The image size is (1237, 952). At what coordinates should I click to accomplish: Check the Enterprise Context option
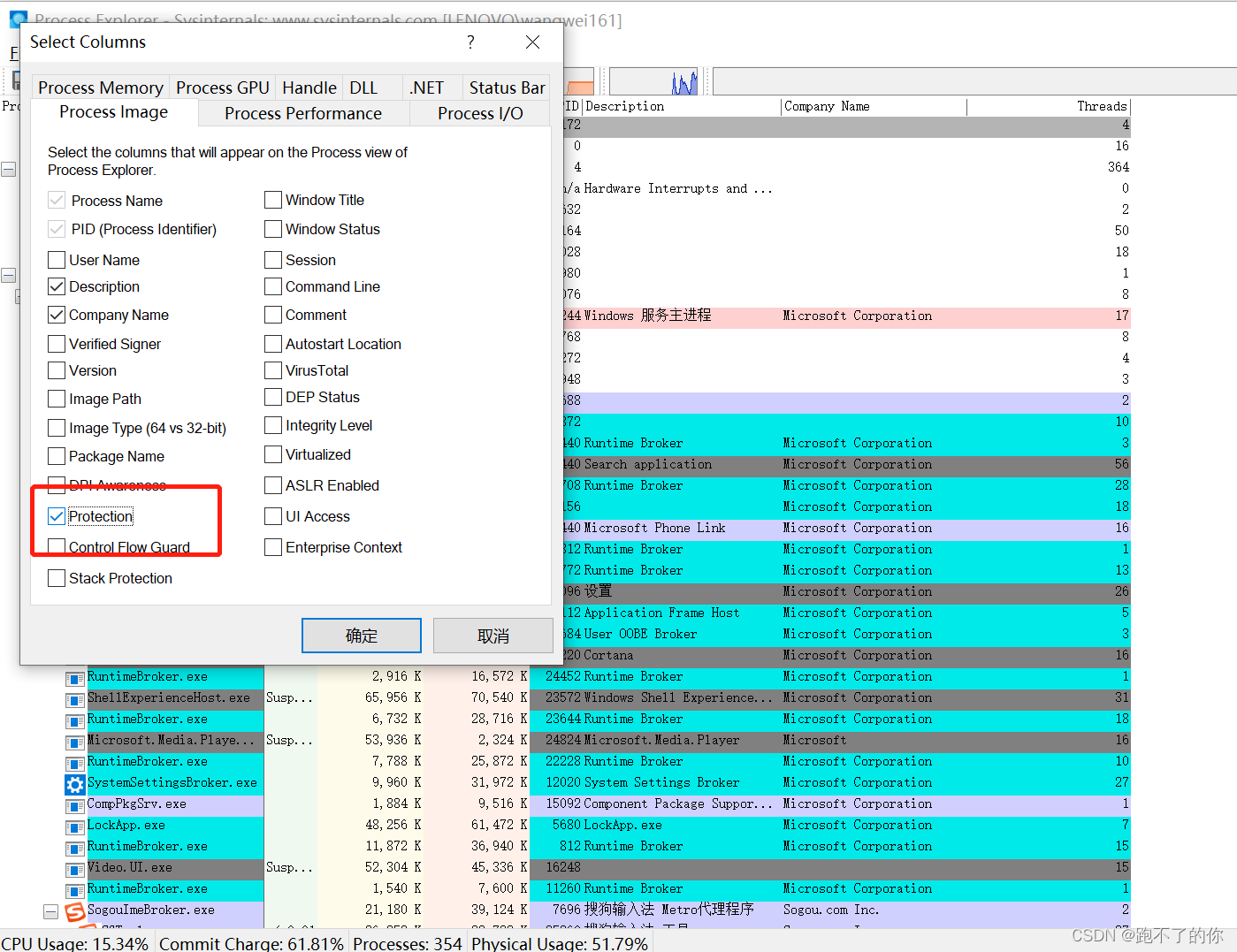click(273, 547)
